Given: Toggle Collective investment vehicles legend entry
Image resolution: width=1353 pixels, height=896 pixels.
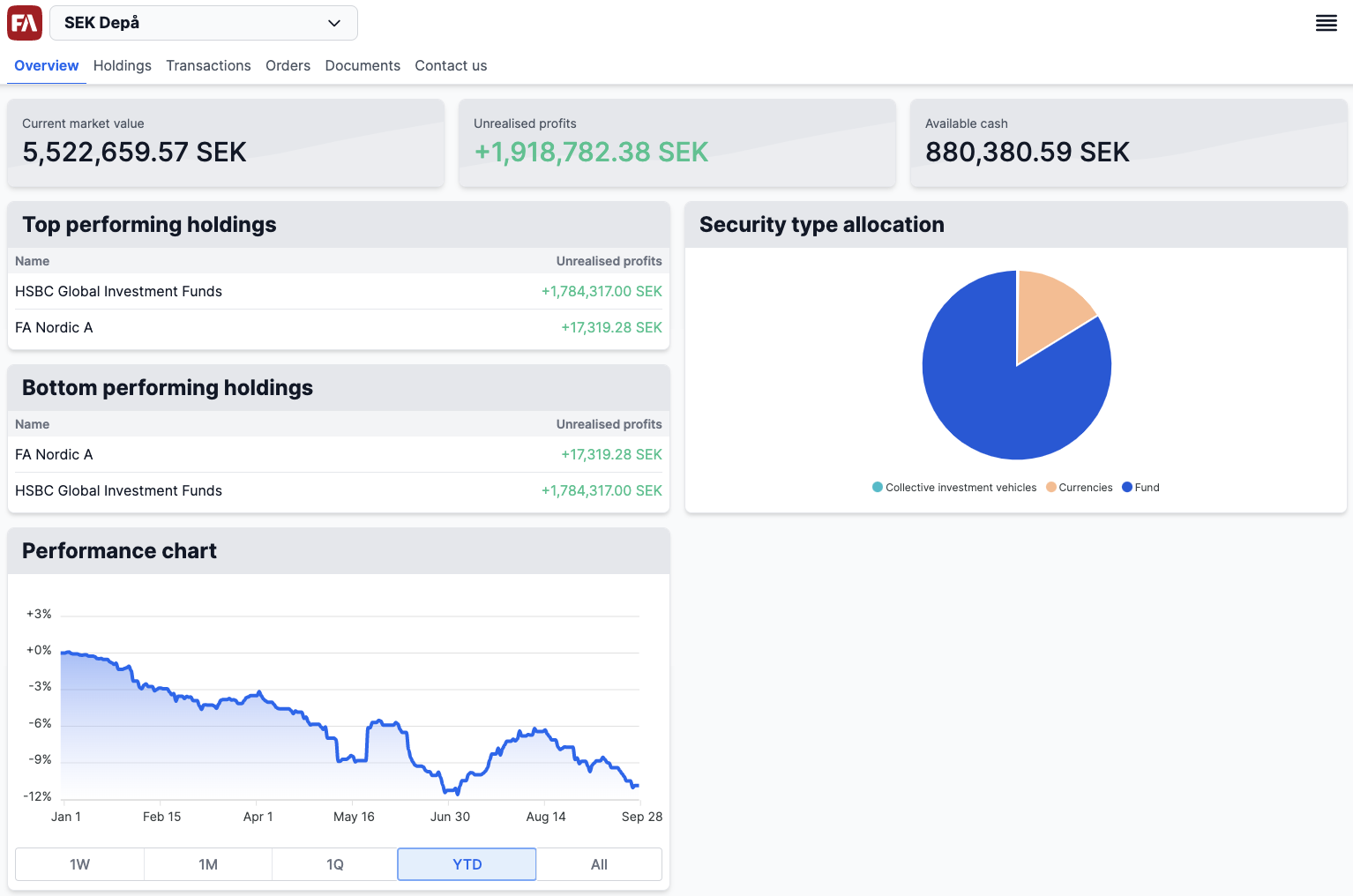Looking at the screenshot, I should pyautogui.click(x=954, y=488).
